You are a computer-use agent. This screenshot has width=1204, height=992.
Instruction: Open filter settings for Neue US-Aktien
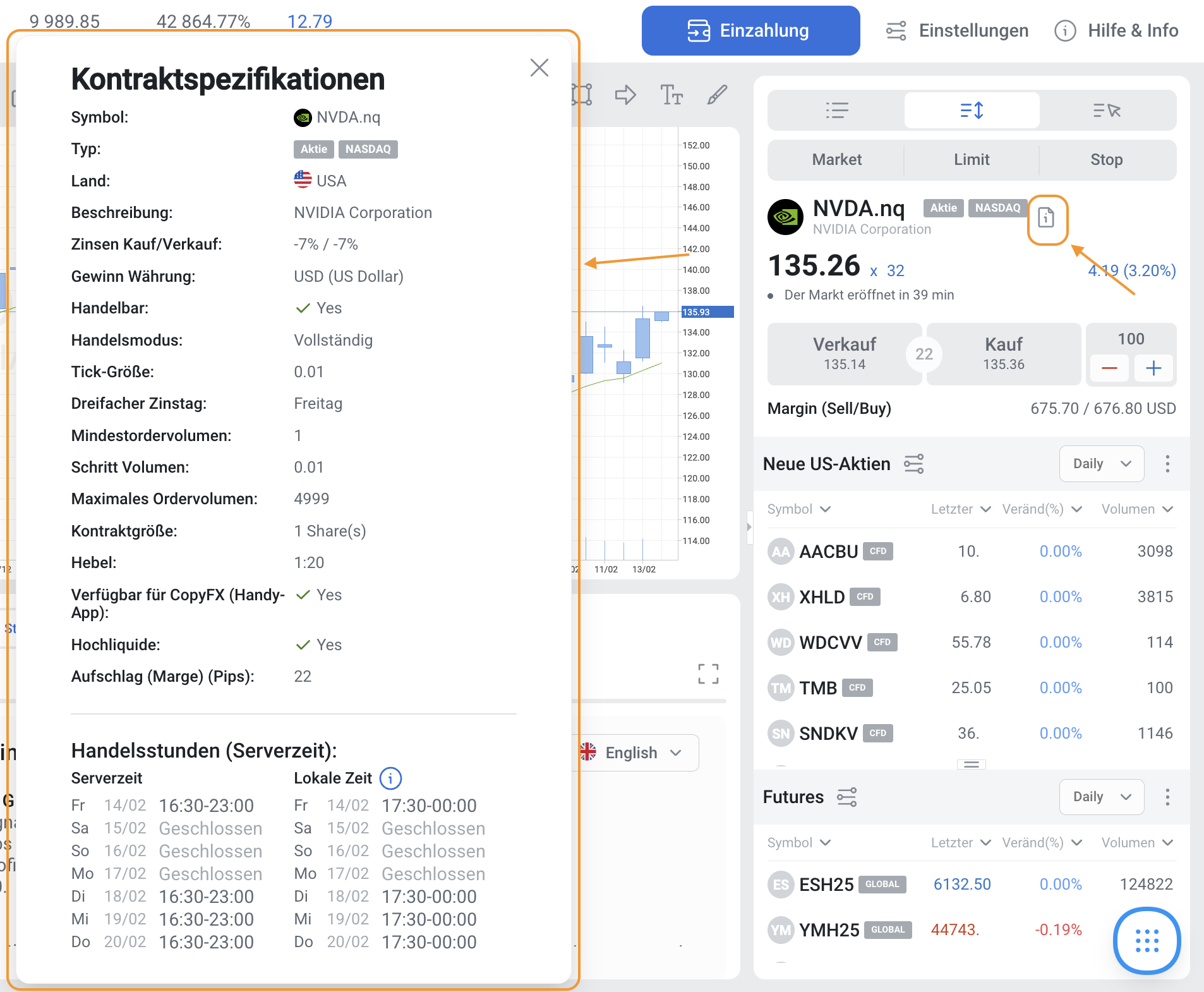[913, 464]
